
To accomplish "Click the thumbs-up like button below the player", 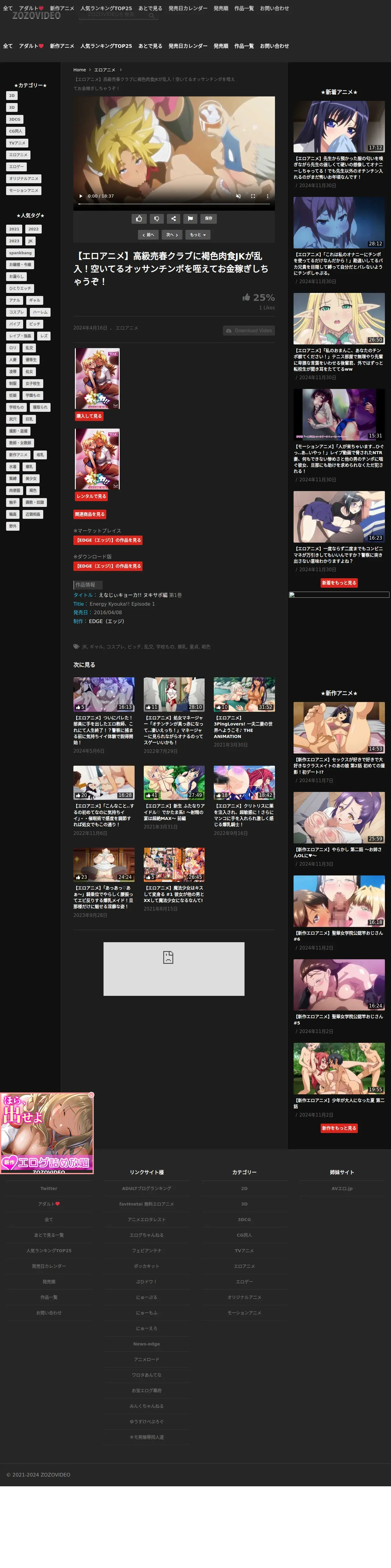I will 139,219.
